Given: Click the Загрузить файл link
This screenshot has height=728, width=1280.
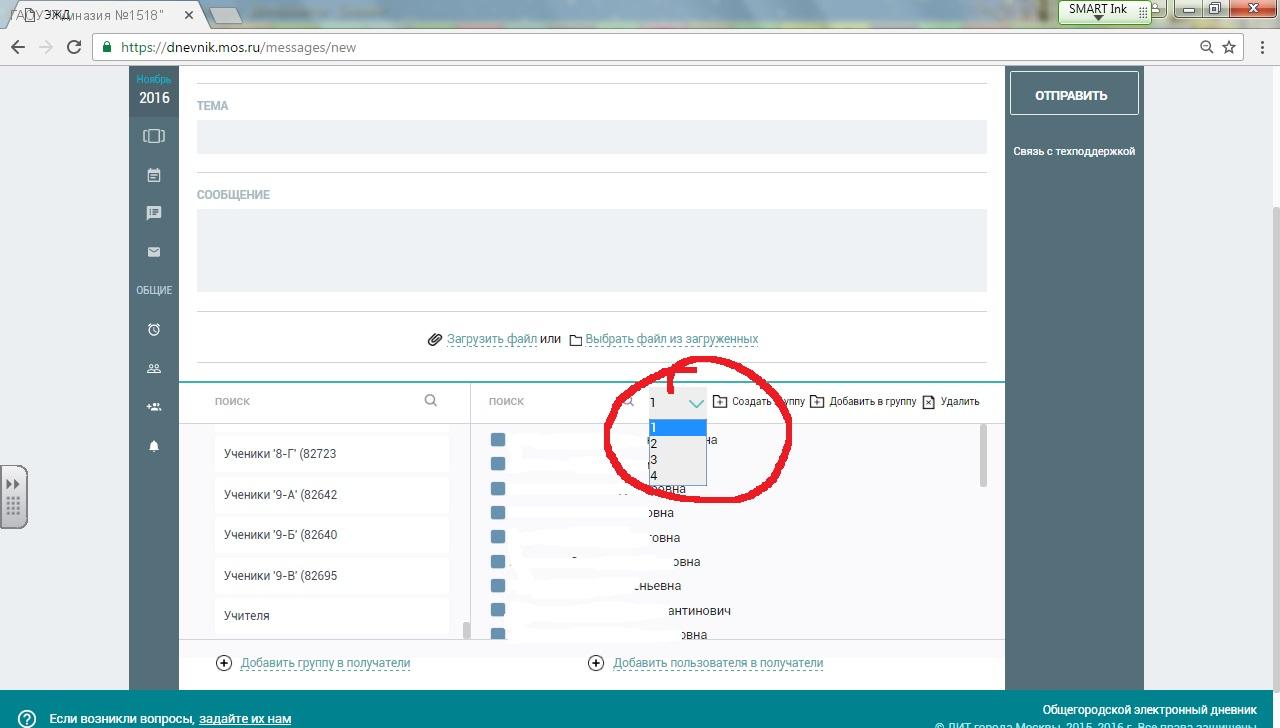Looking at the screenshot, I should click(491, 339).
